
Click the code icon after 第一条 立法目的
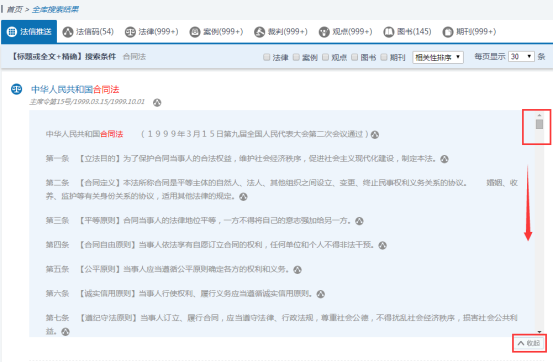point(444,159)
